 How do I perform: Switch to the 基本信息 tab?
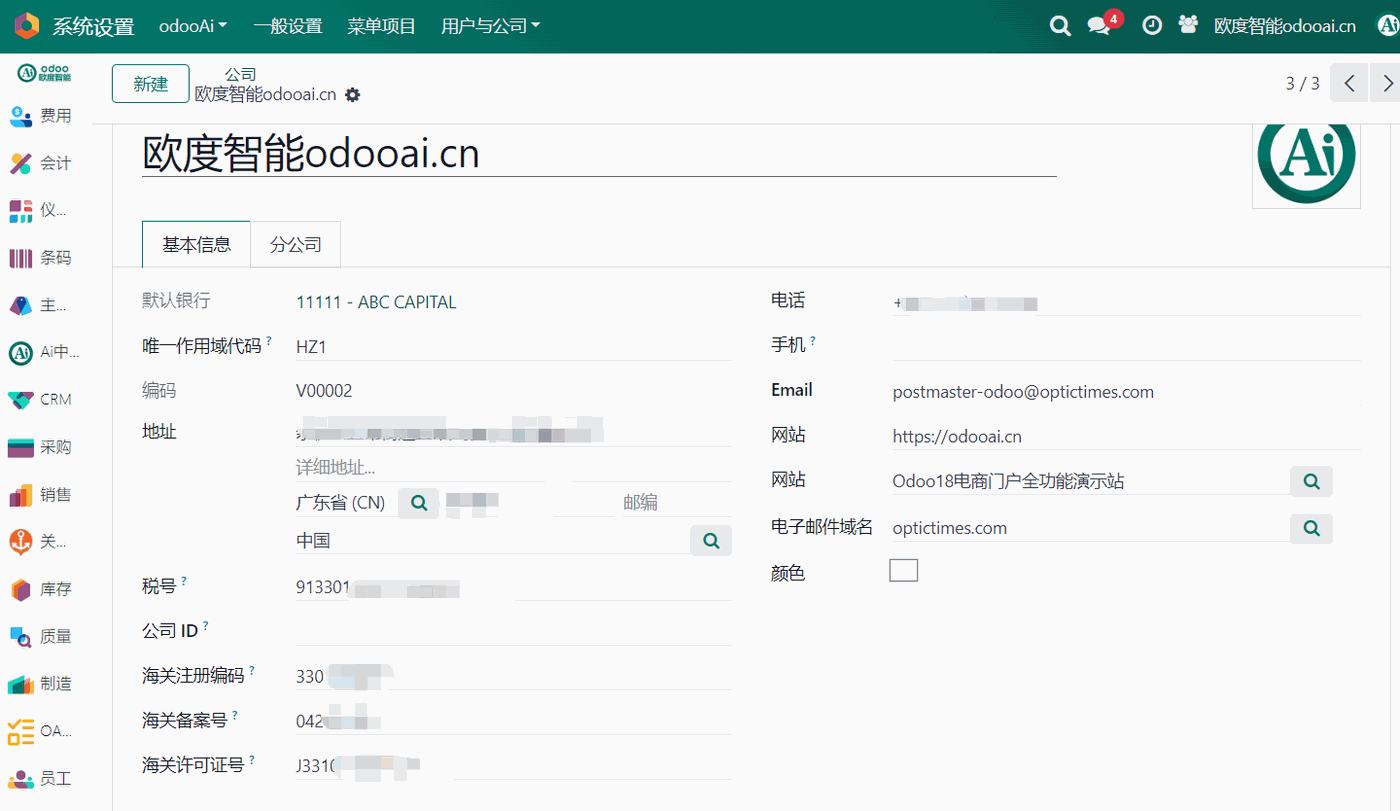197,244
